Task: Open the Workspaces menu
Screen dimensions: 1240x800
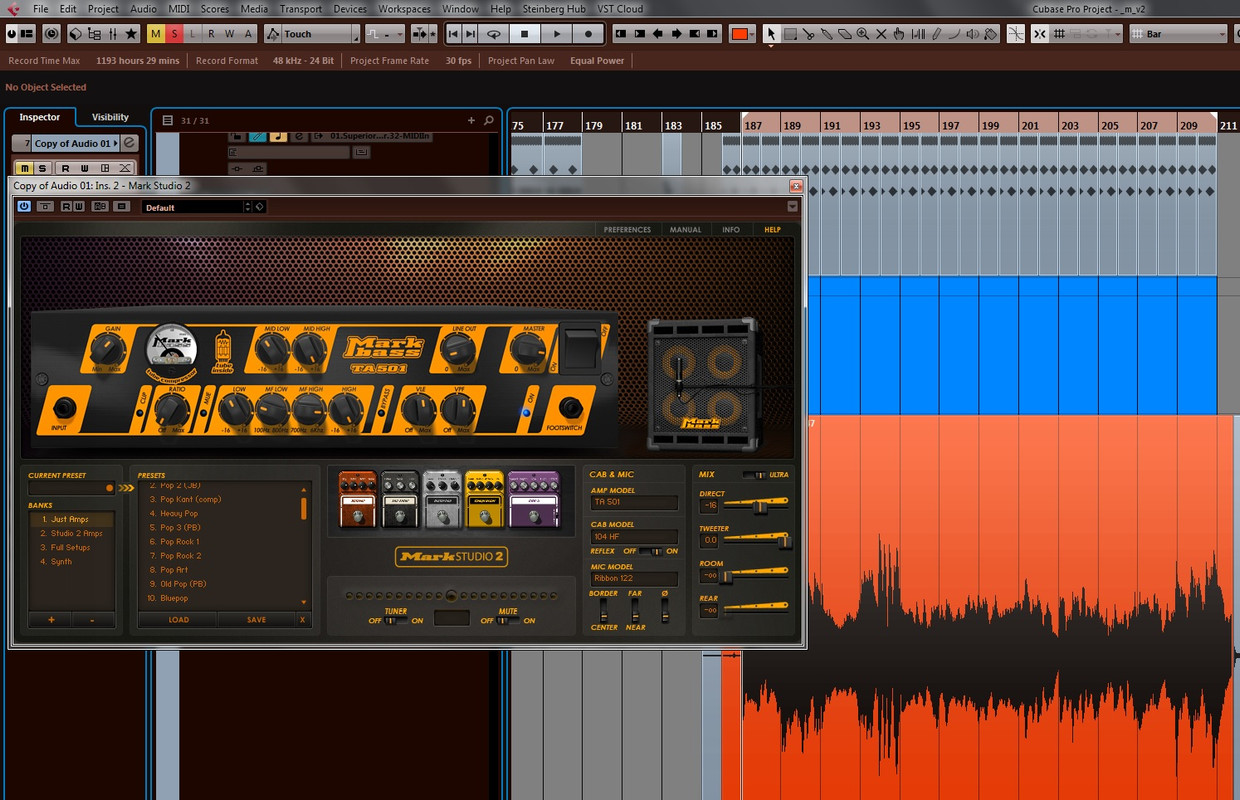Action: pyautogui.click(x=404, y=9)
